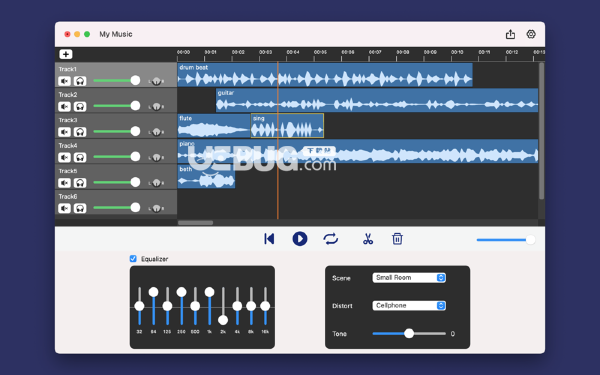The image size is (600, 375).
Task: Delete selected clip with trash icon
Action: 397,239
